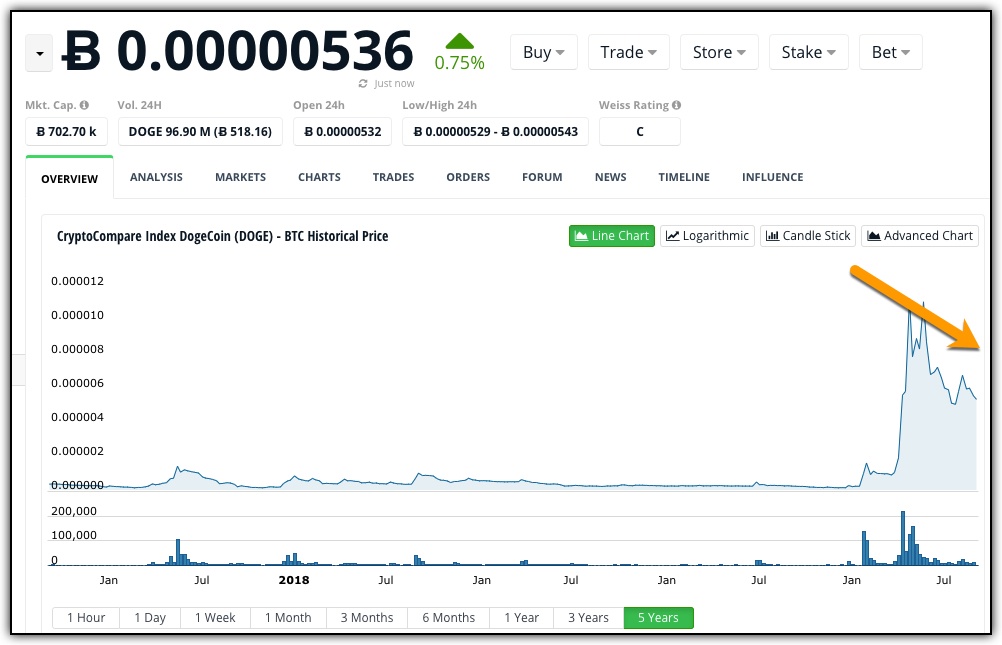Click the Open 24h value Ƀ 0.00000532
Viewport: 1002px width, 645px height.
(343, 132)
